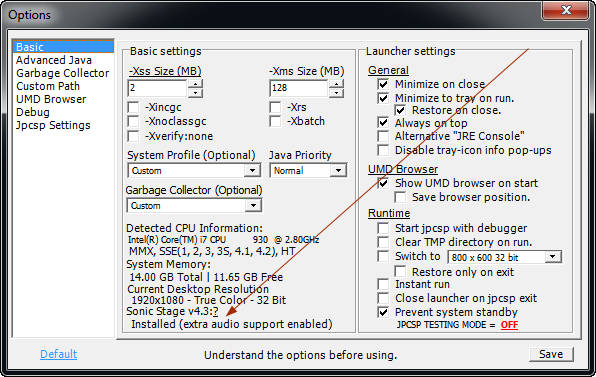Toggle Always on top checkbox
This screenshot has width=596, height=377.
pos(383,123)
